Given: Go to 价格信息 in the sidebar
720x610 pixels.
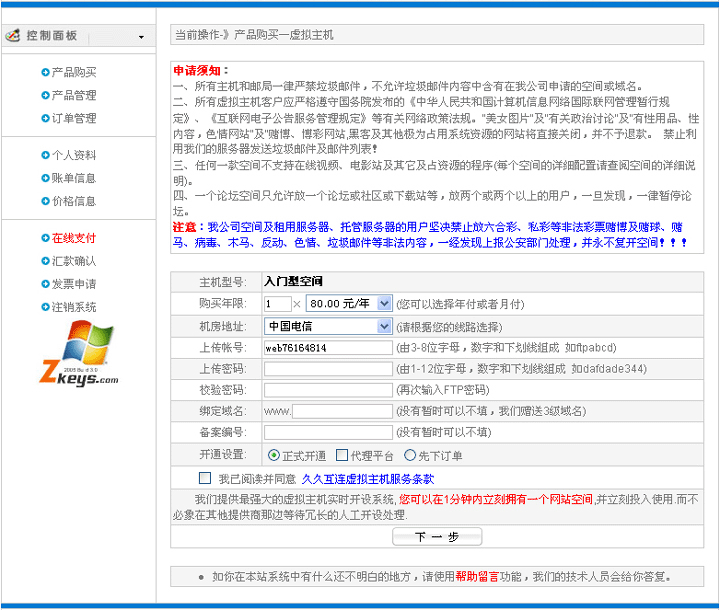Looking at the screenshot, I should coord(74,201).
